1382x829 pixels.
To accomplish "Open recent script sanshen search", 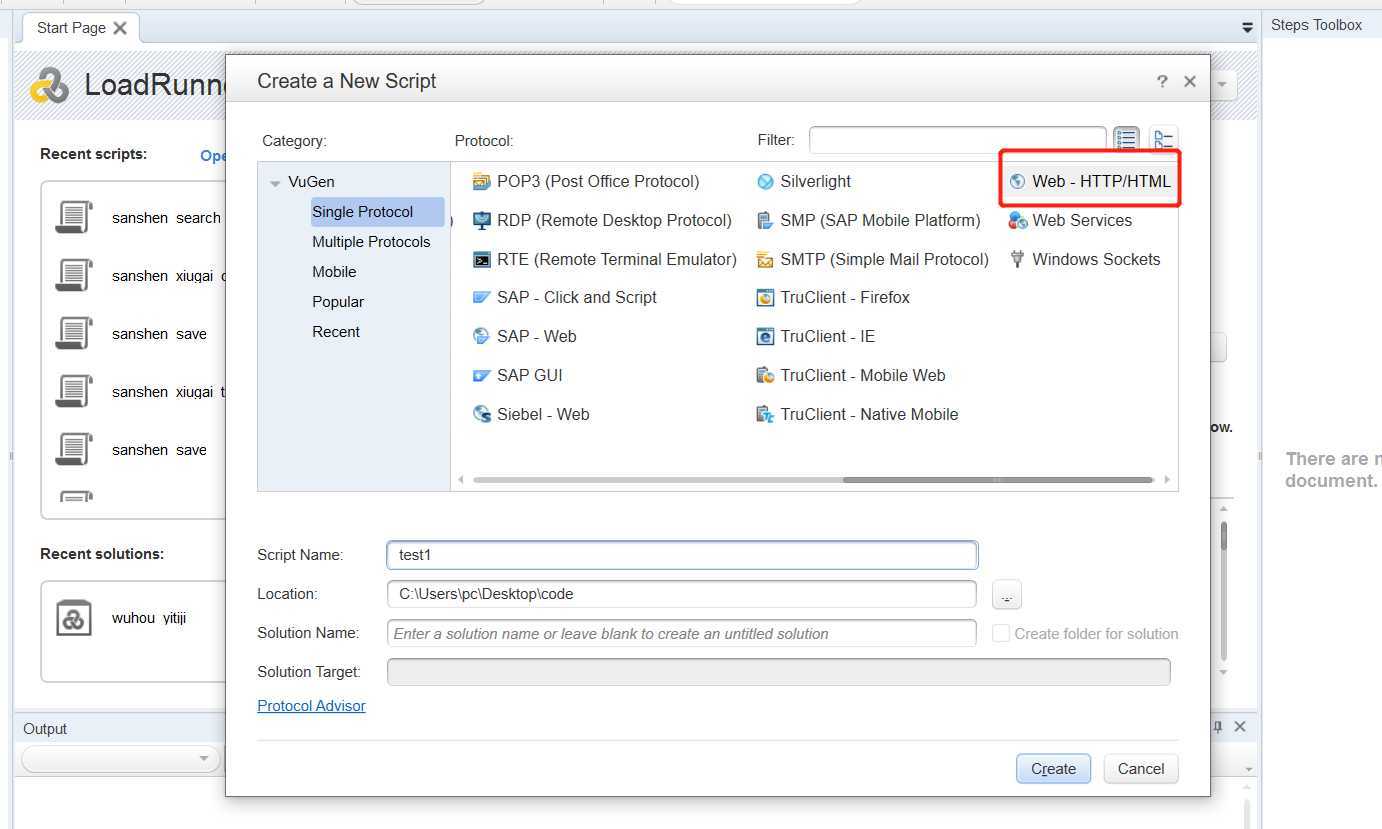I will click(166, 217).
